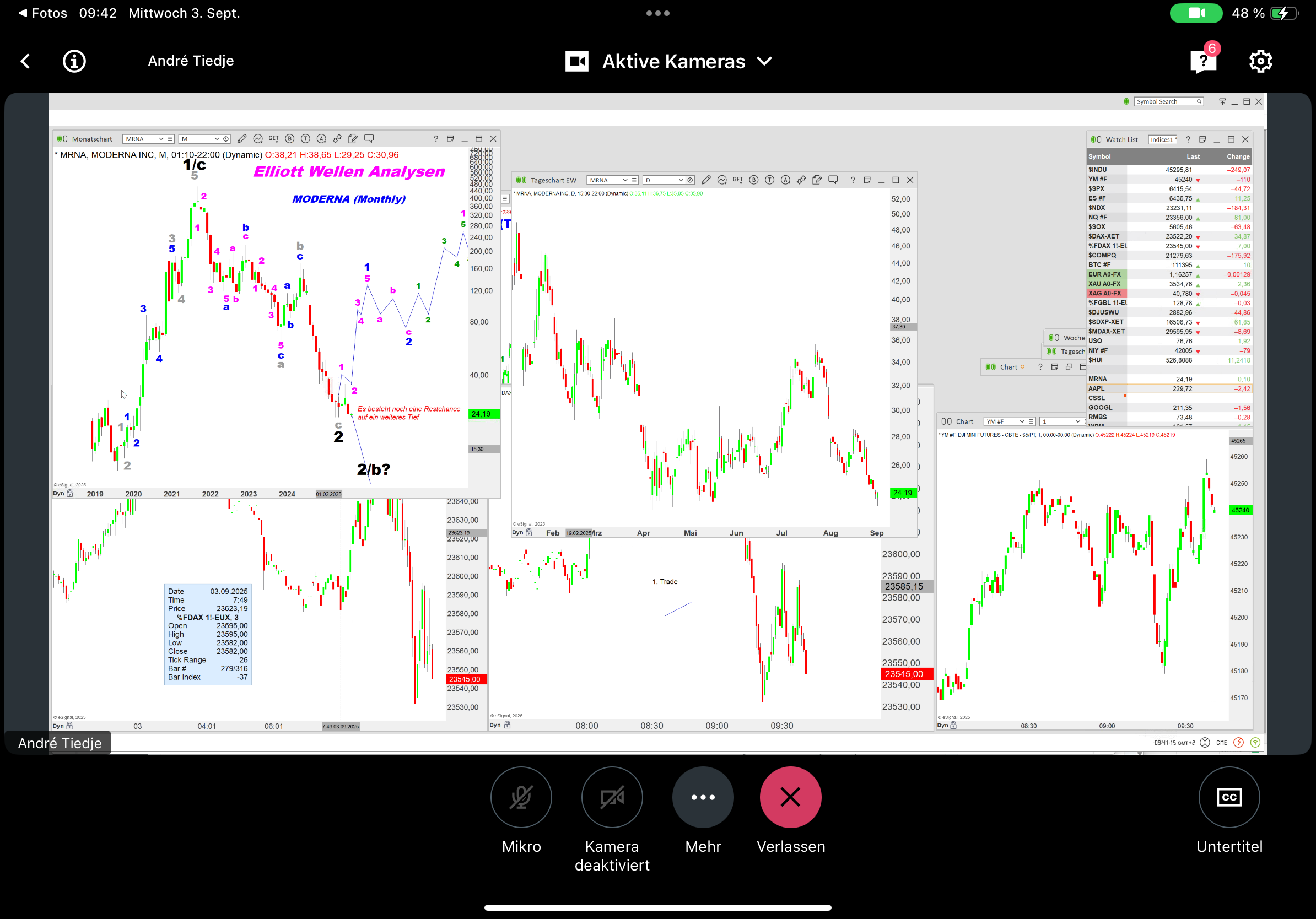Open the MRNA symbol dropdown in Monatschart
This screenshot has width=1316, height=919.
pos(161,139)
